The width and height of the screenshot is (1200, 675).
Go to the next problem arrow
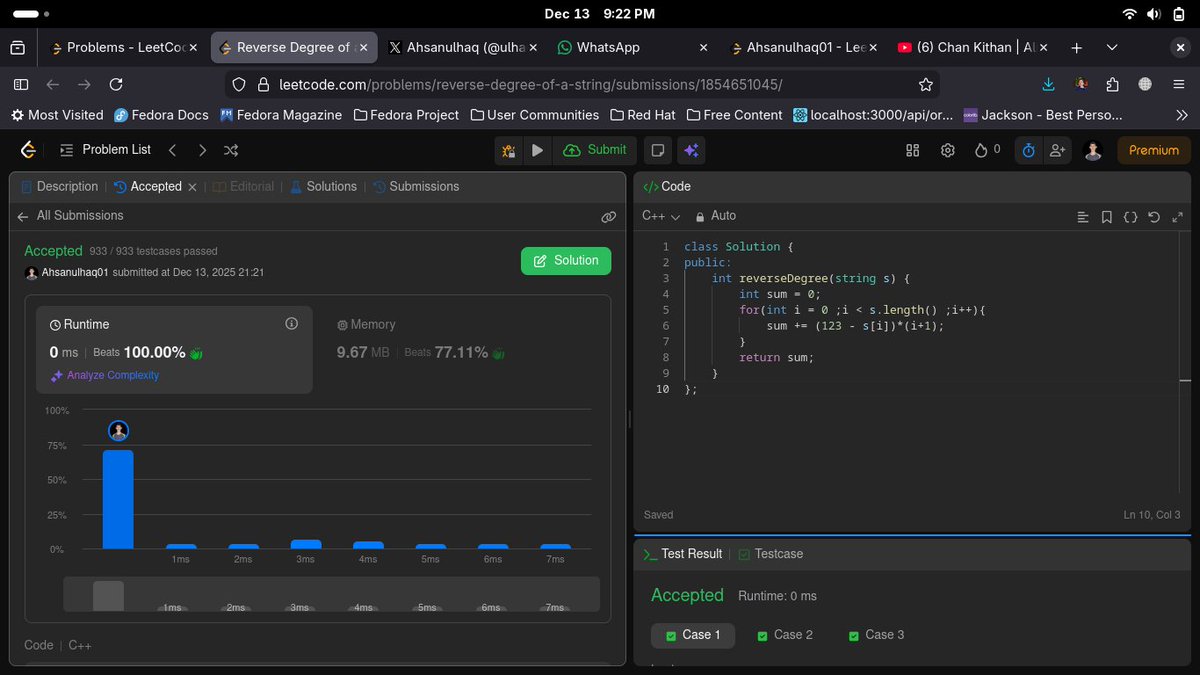coord(202,150)
